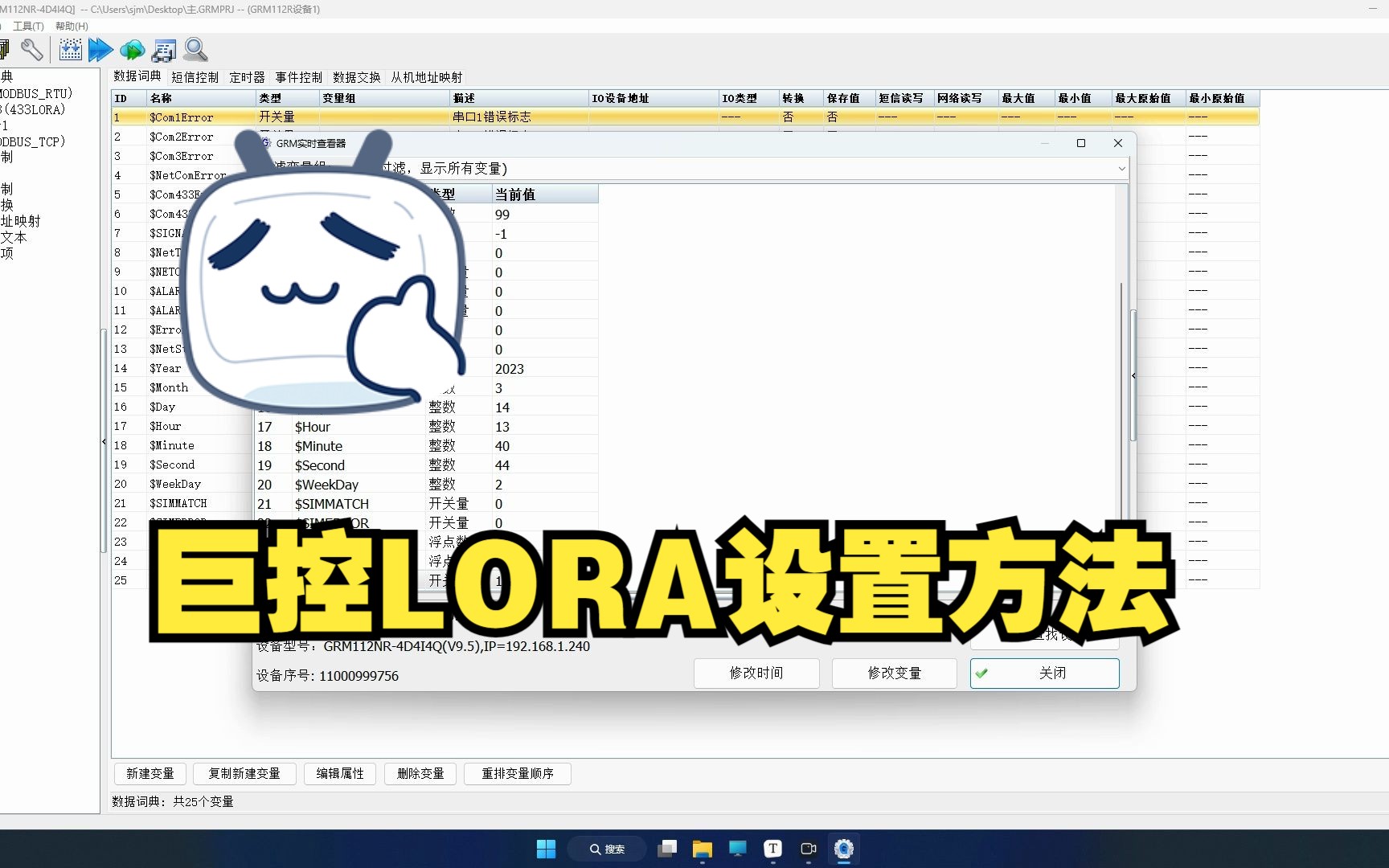The width and height of the screenshot is (1389, 868).
Task: Click the 最大值 column header
Action: point(1026,98)
